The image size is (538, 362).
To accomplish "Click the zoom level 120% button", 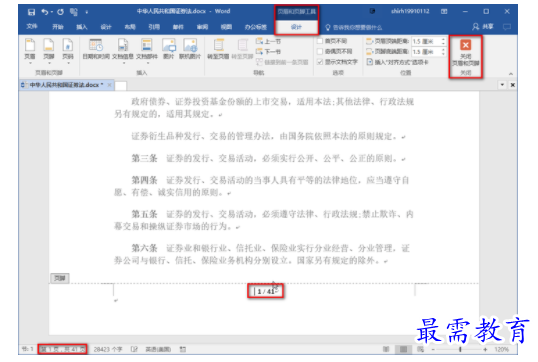I will pyautogui.click(x=501, y=349).
